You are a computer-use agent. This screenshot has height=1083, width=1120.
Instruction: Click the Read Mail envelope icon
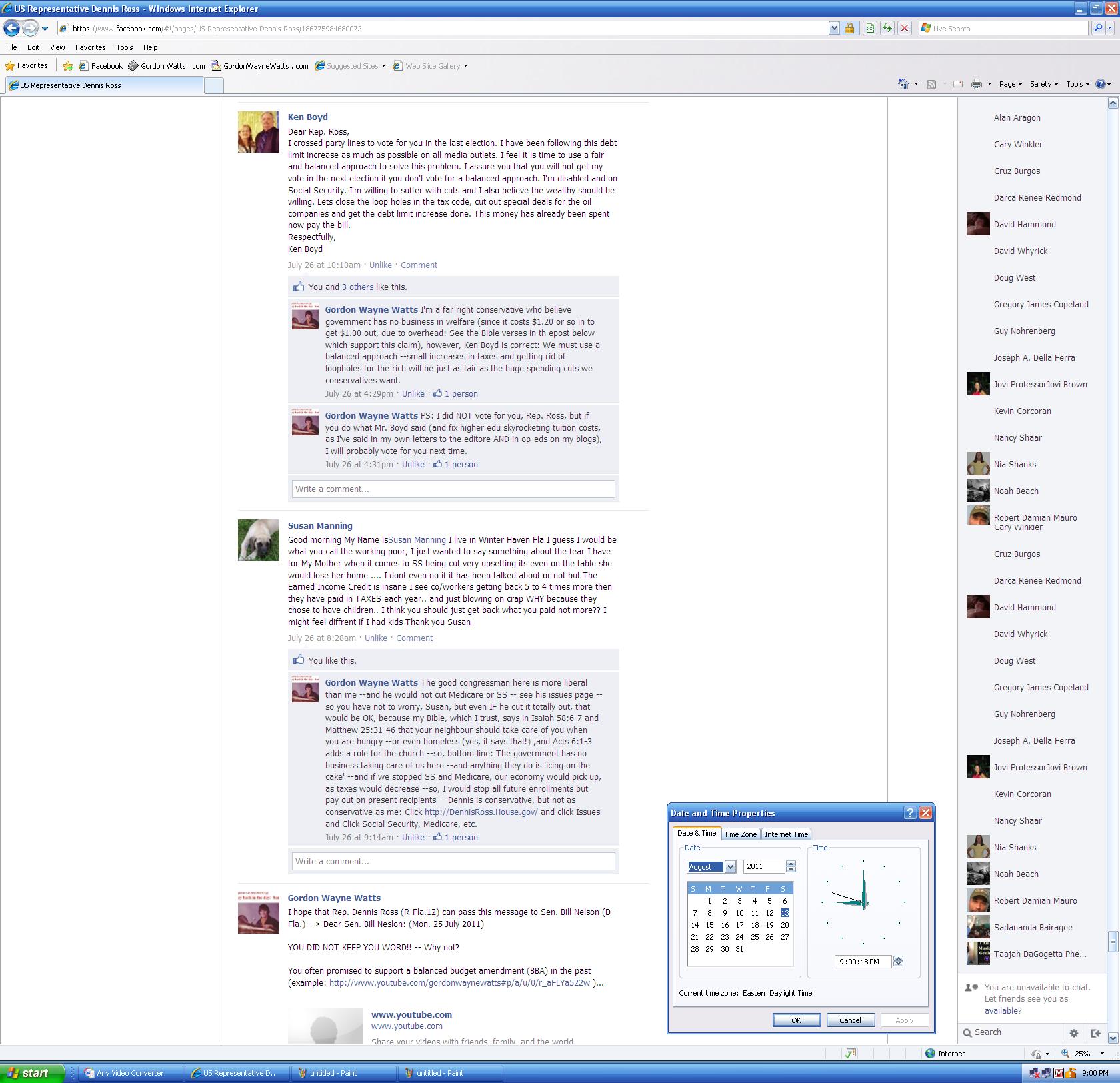958,84
